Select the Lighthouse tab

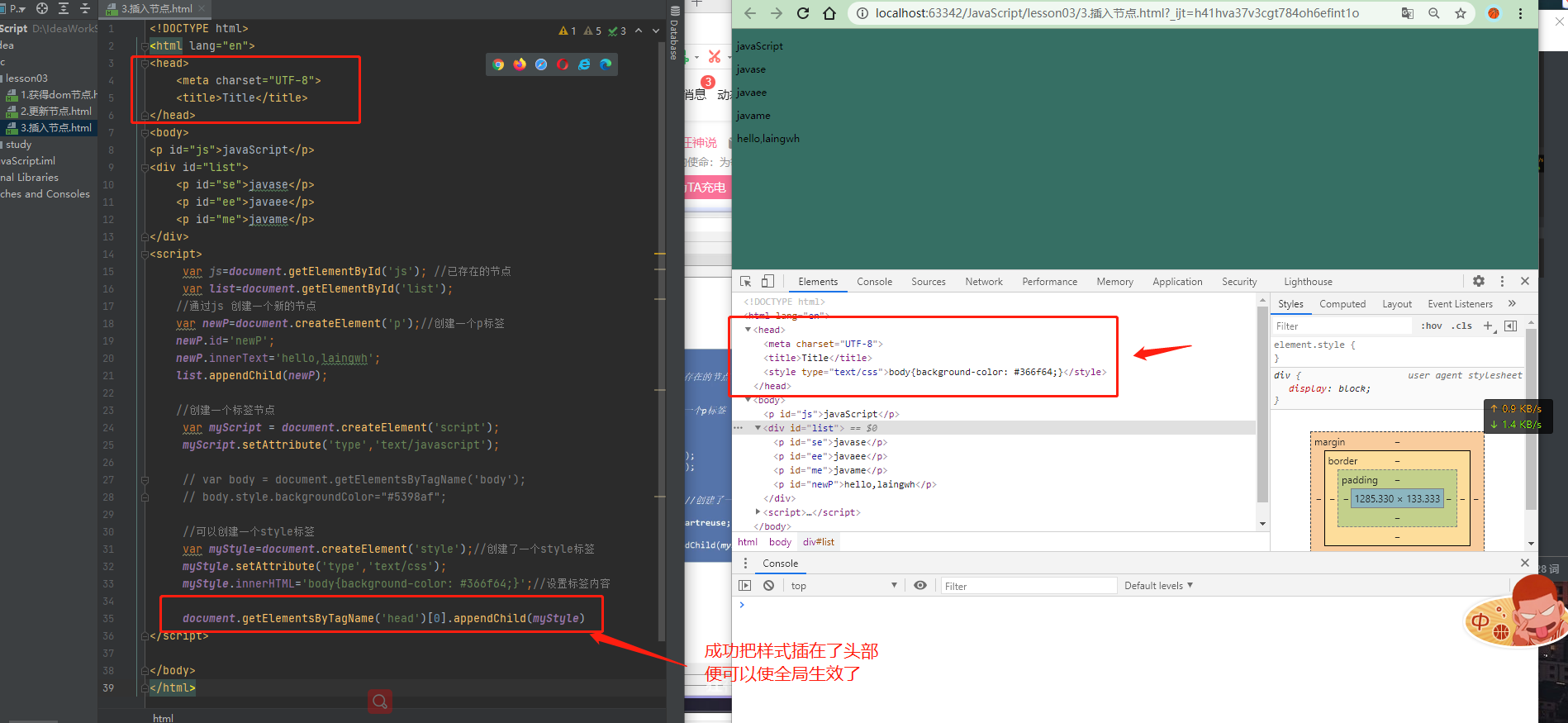(1308, 282)
